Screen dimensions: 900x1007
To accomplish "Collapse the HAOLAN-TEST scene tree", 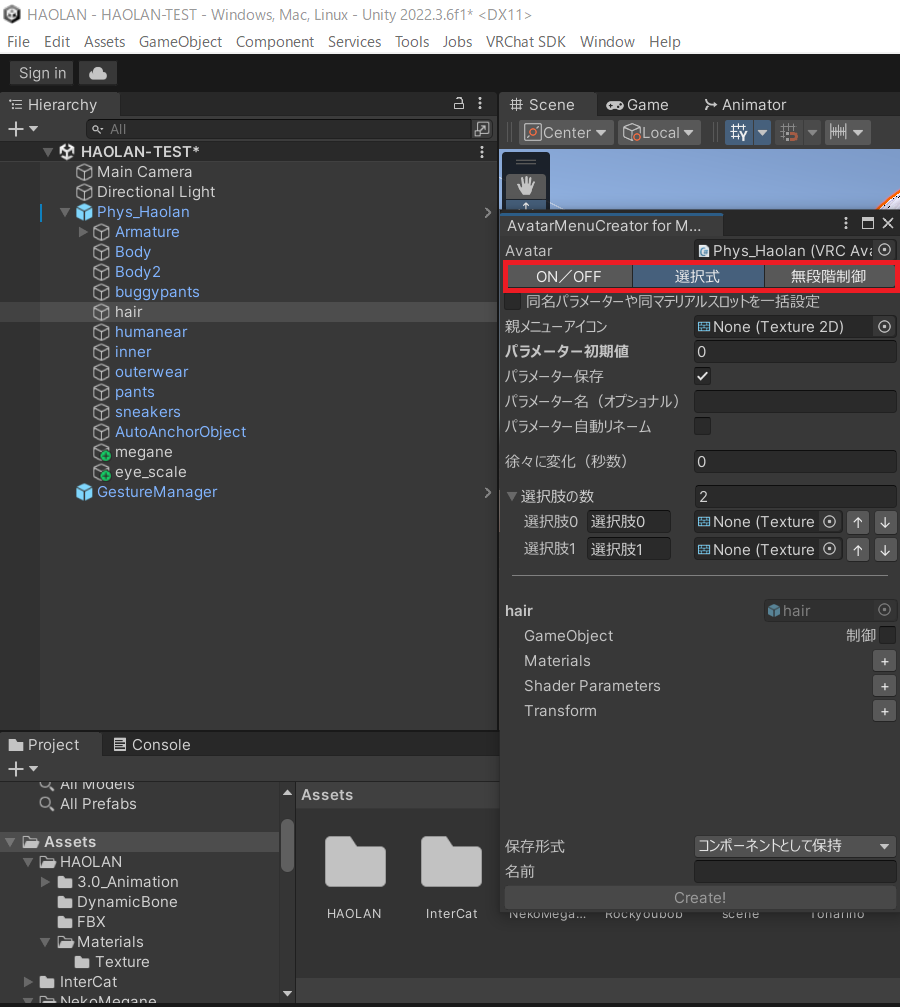I will pos(48,152).
